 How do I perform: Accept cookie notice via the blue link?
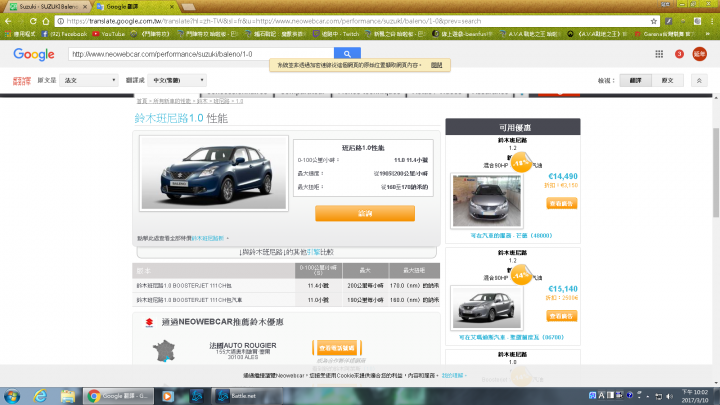452,376
